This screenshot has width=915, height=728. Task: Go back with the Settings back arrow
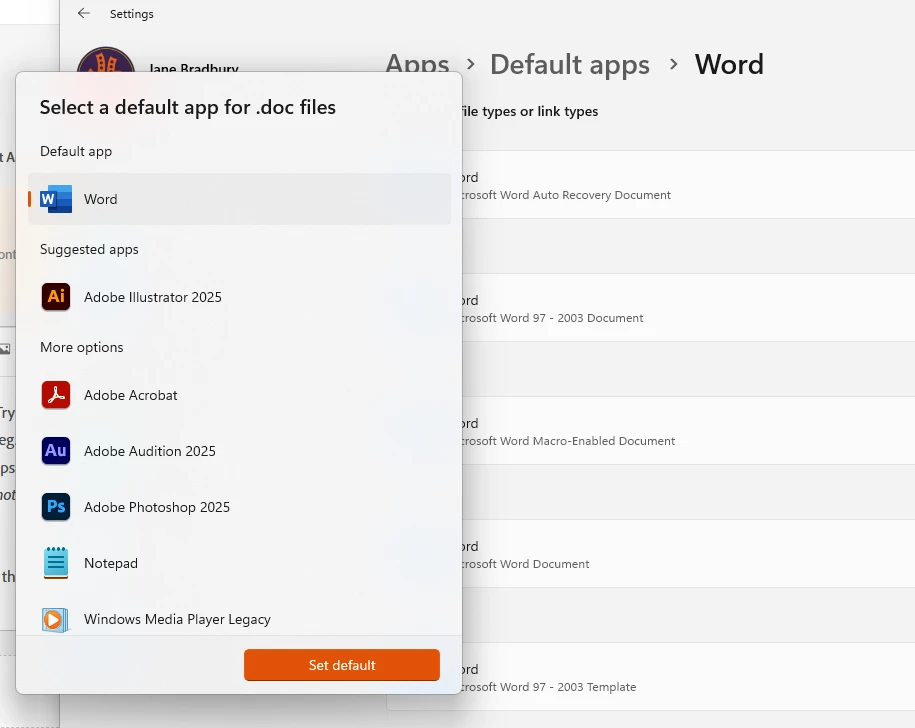click(84, 13)
